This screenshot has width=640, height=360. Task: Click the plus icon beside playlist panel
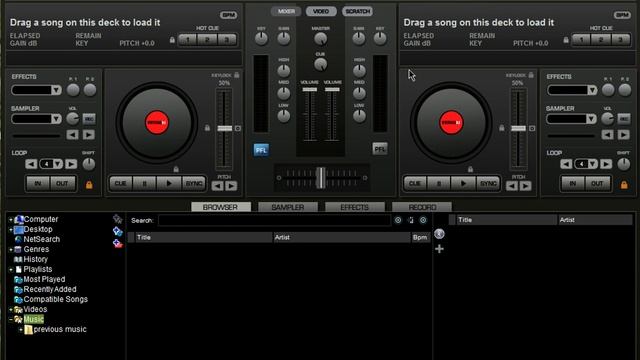(439, 249)
